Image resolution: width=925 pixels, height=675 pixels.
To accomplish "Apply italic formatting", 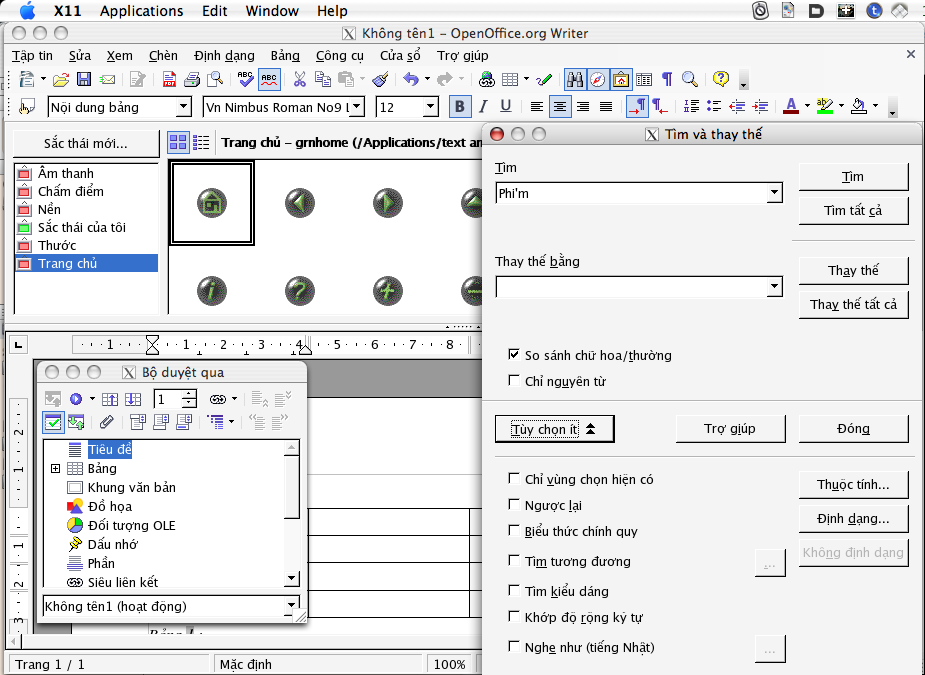I will pyautogui.click(x=483, y=107).
